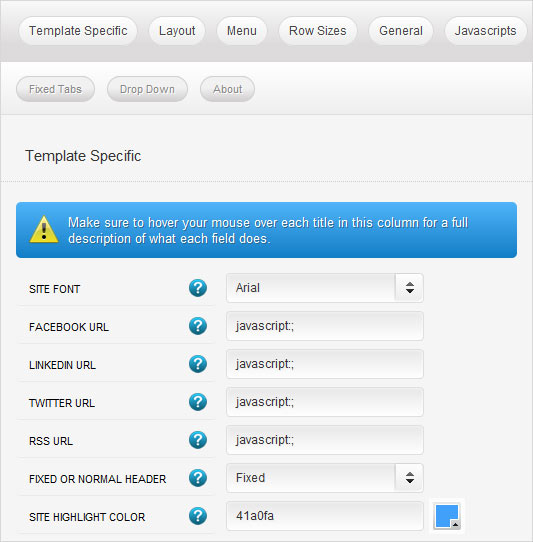The height and width of the screenshot is (542, 533).
Task: Click help icon for Site Highlight Color
Action: click(x=198, y=516)
